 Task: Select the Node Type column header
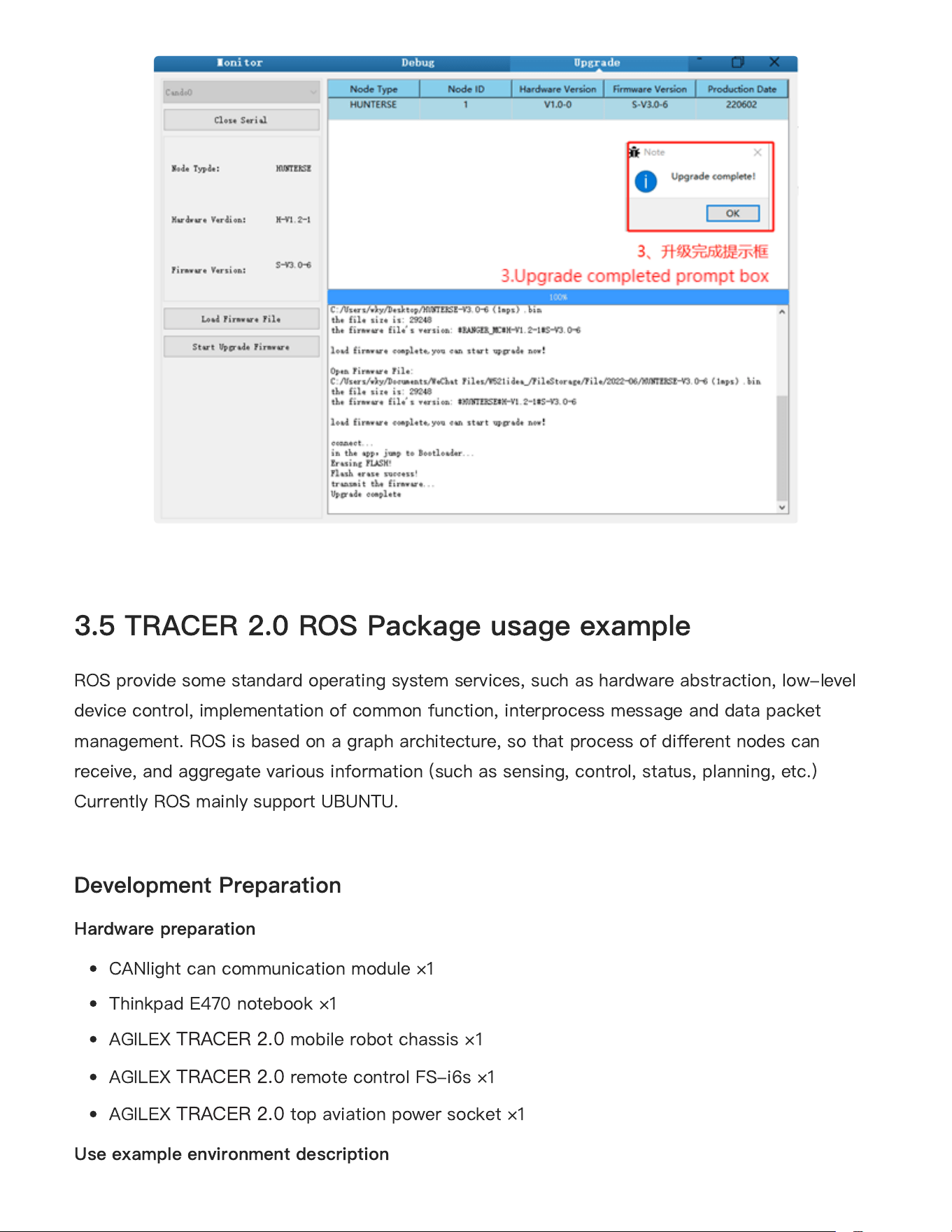(374, 89)
